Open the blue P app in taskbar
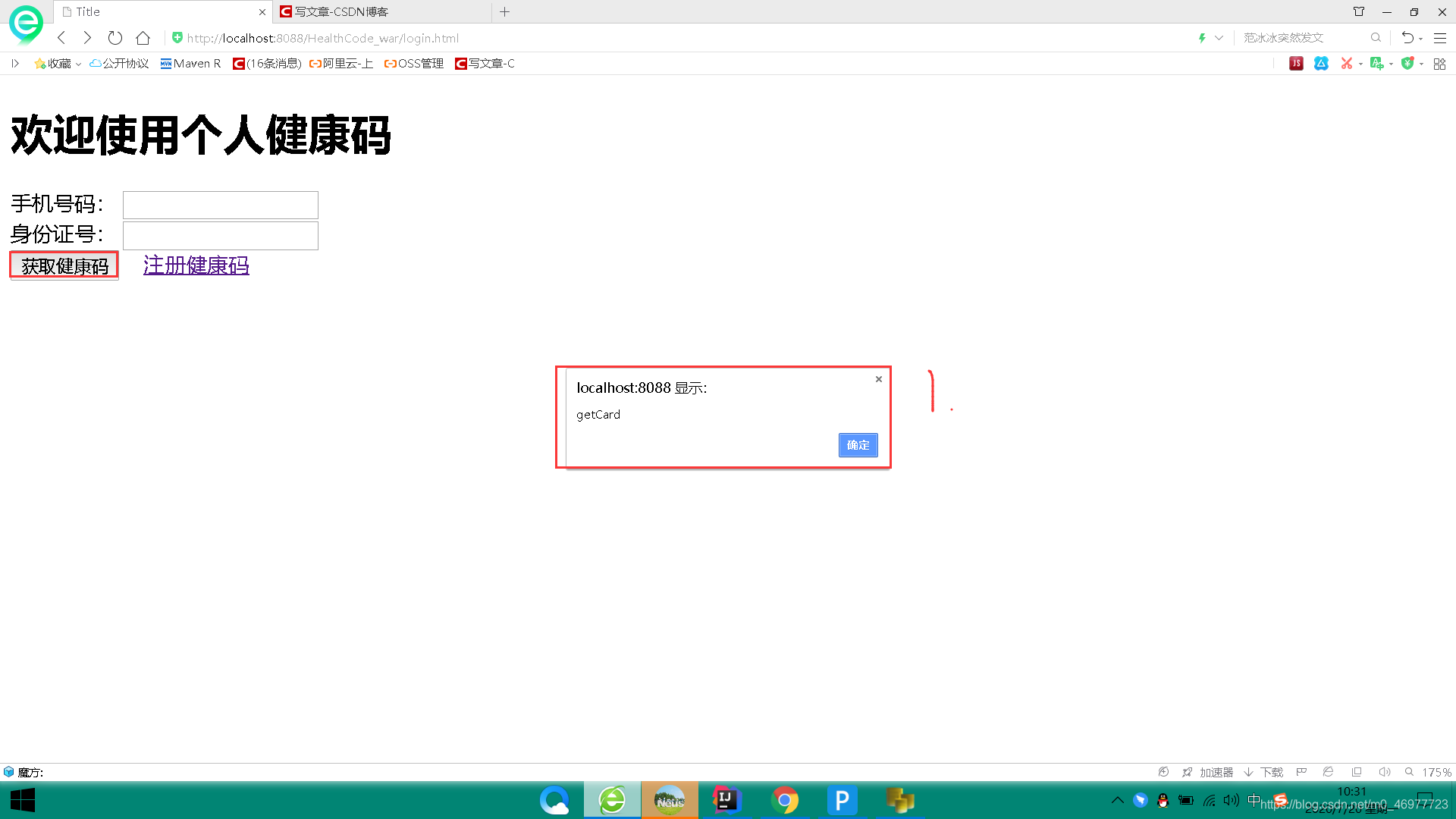1456x819 pixels. point(843,801)
